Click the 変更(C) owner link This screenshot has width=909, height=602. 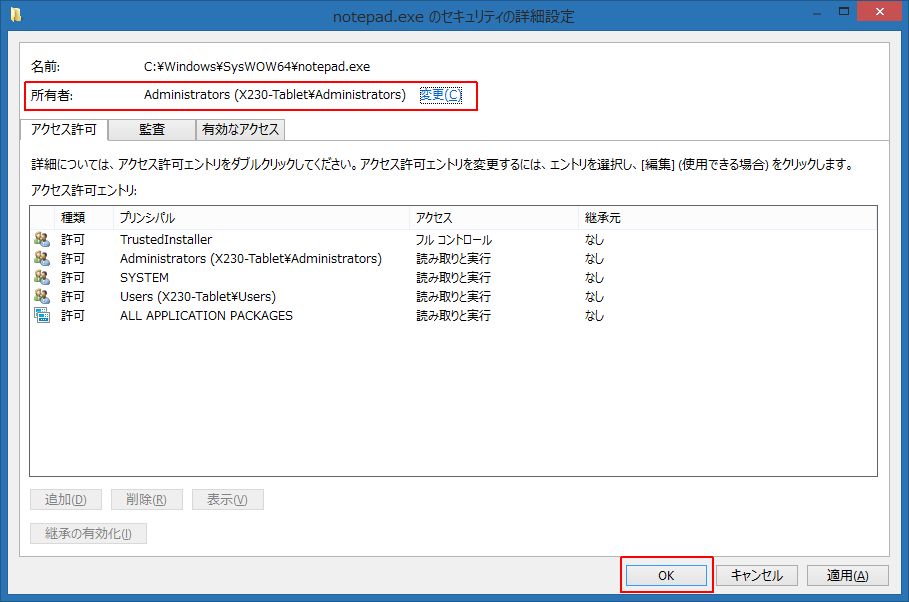pyautogui.click(x=440, y=95)
